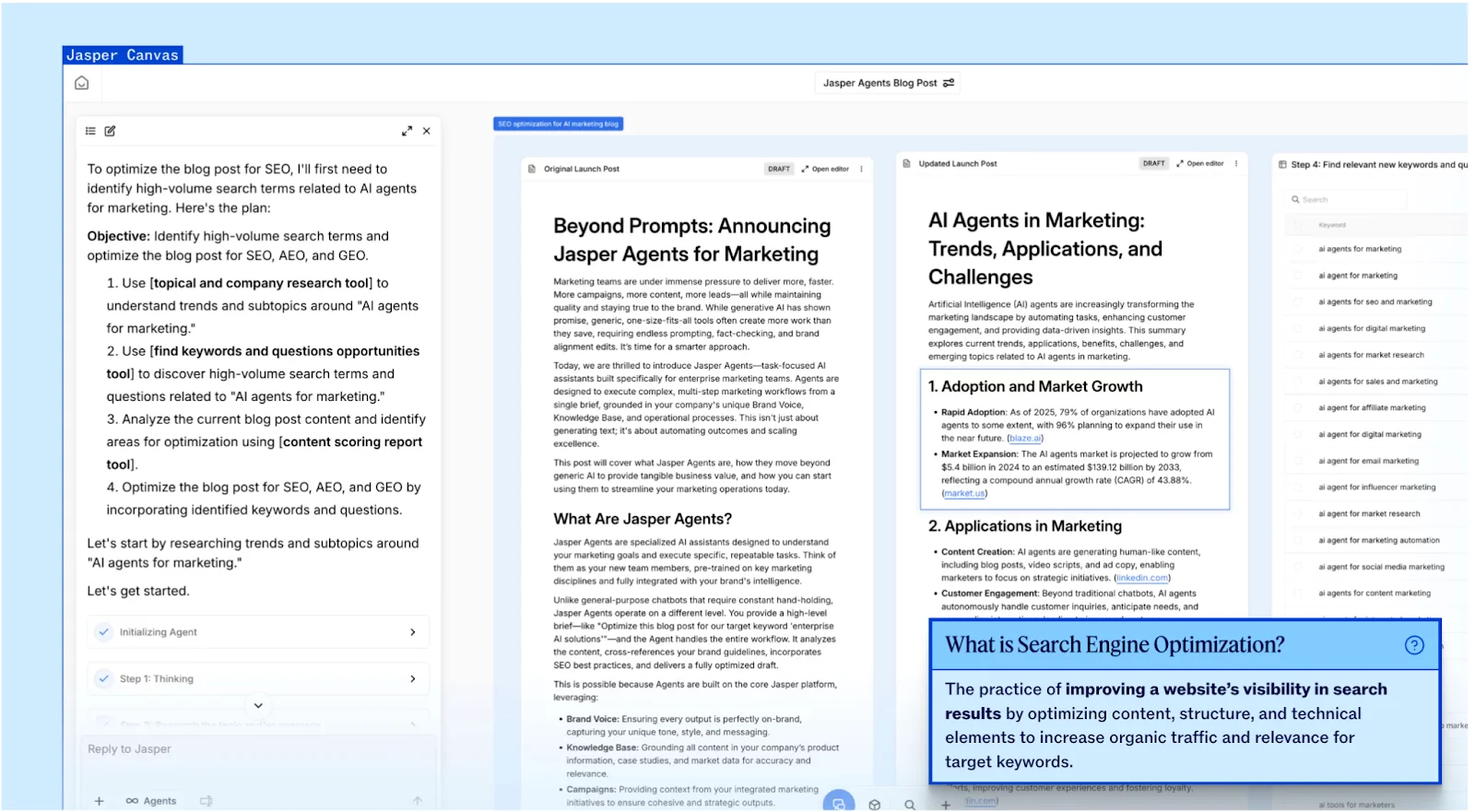Check 'ai agents for market research' row
1475x812 pixels.
coord(1298,355)
